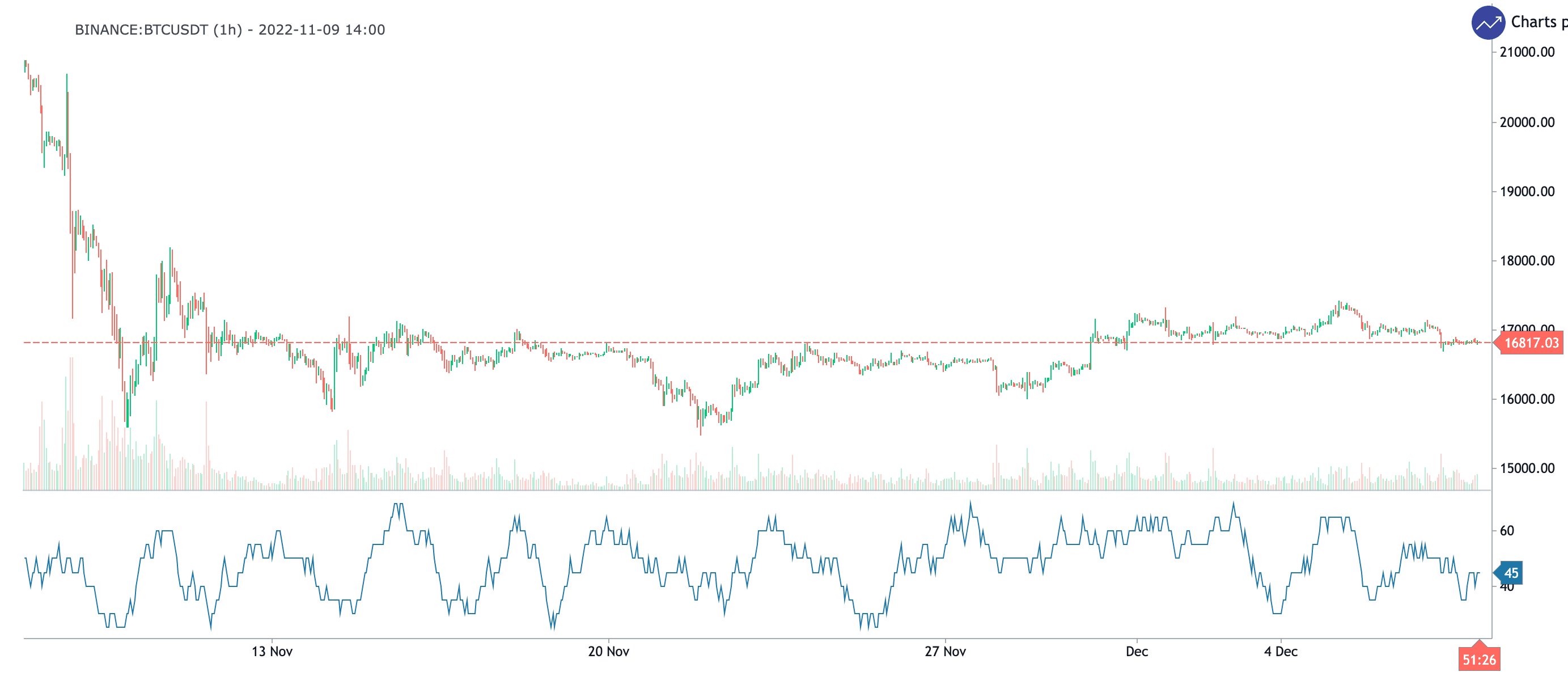Click the blue Charts logo icon
Image resolution: width=1568 pixels, height=676 pixels.
coord(1488,23)
